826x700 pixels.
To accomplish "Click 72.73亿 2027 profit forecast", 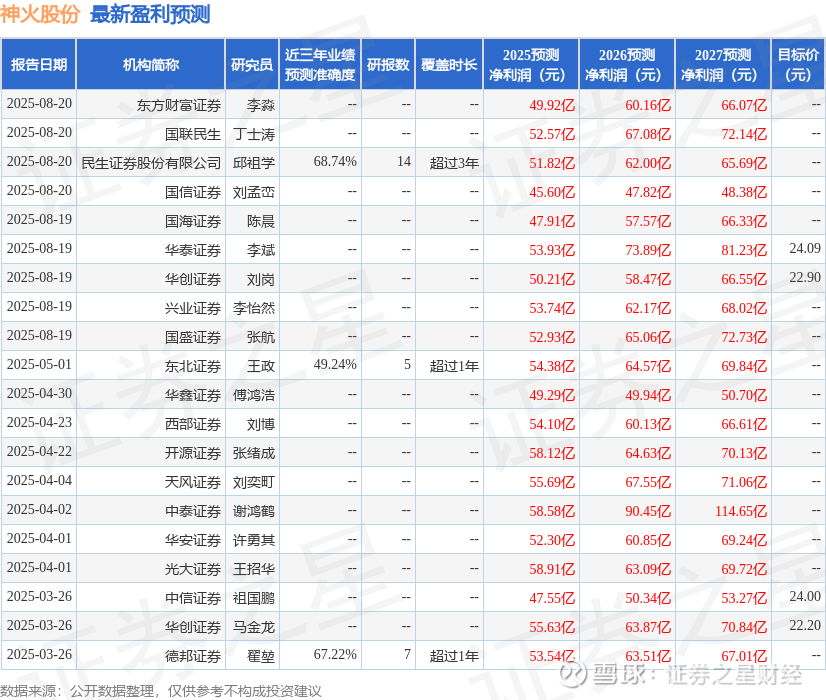I will coord(744,337).
